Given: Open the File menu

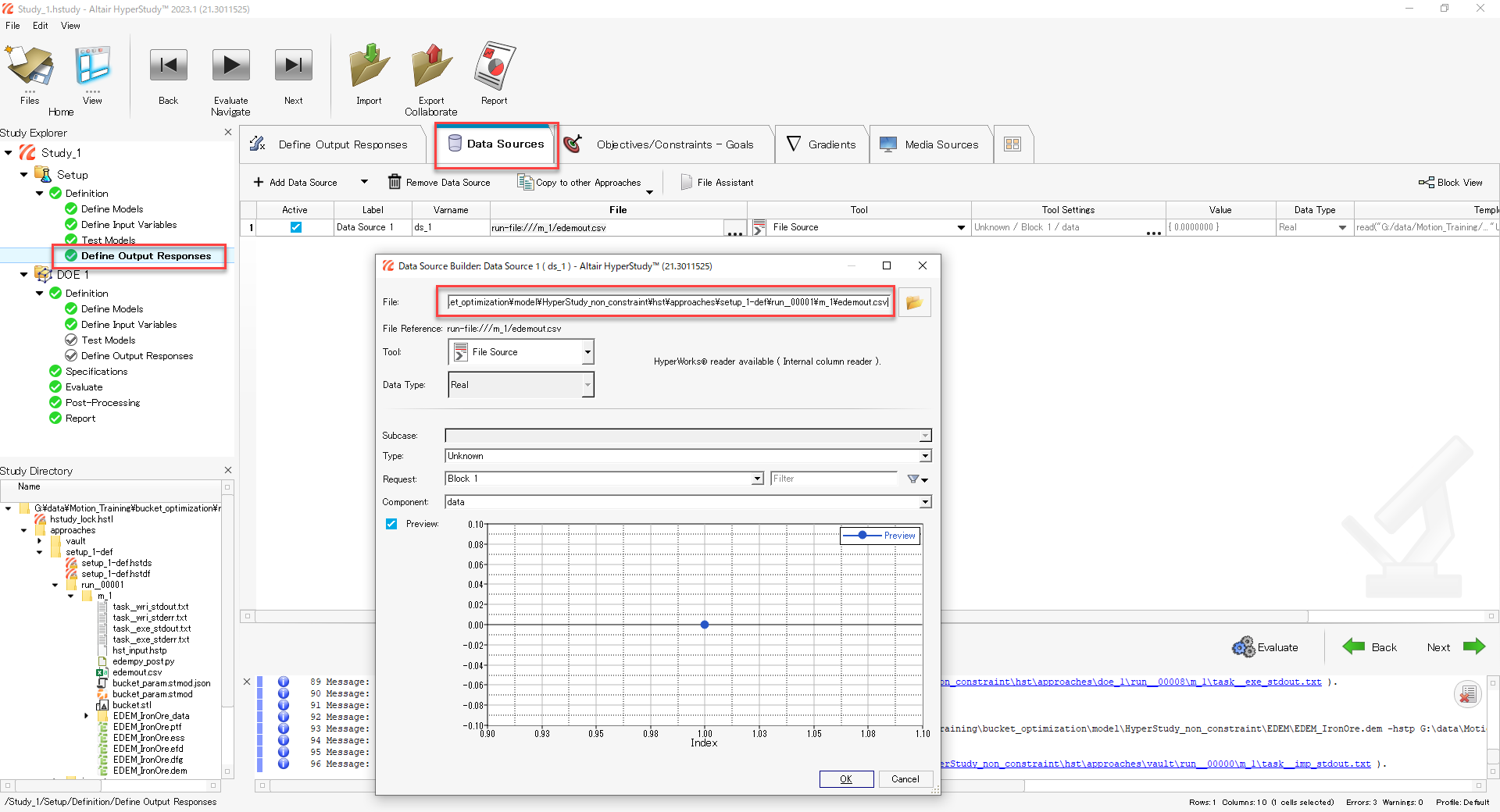Looking at the screenshot, I should pos(12,26).
